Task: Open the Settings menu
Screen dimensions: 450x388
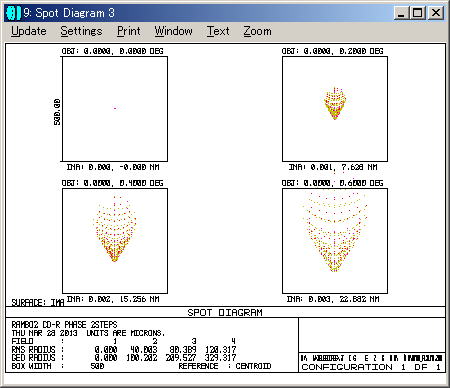Action: coord(81,31)
